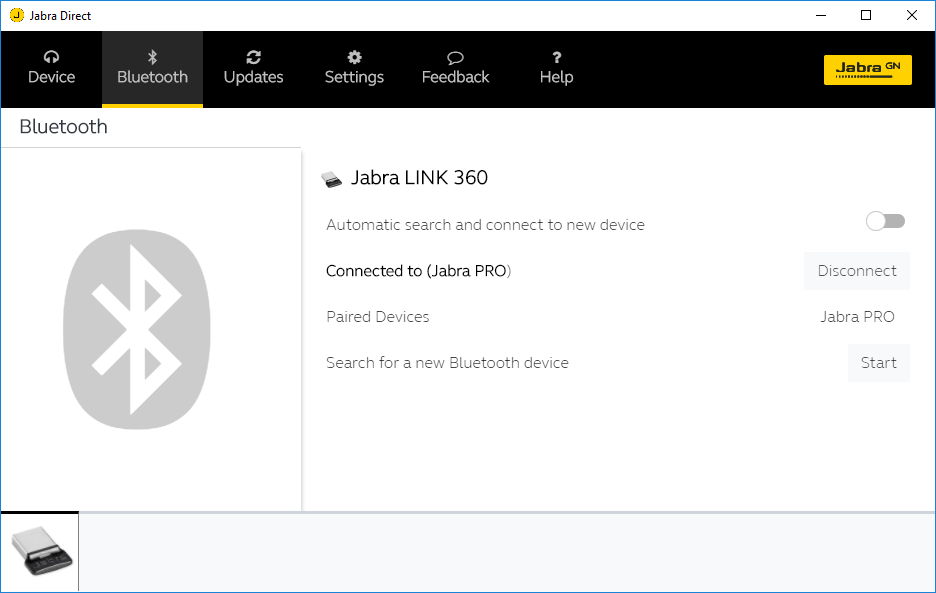Start searching for a new Bluetooth device
Image resolution: width=936 pixels, height=593 pixels.
click(878, 363)
